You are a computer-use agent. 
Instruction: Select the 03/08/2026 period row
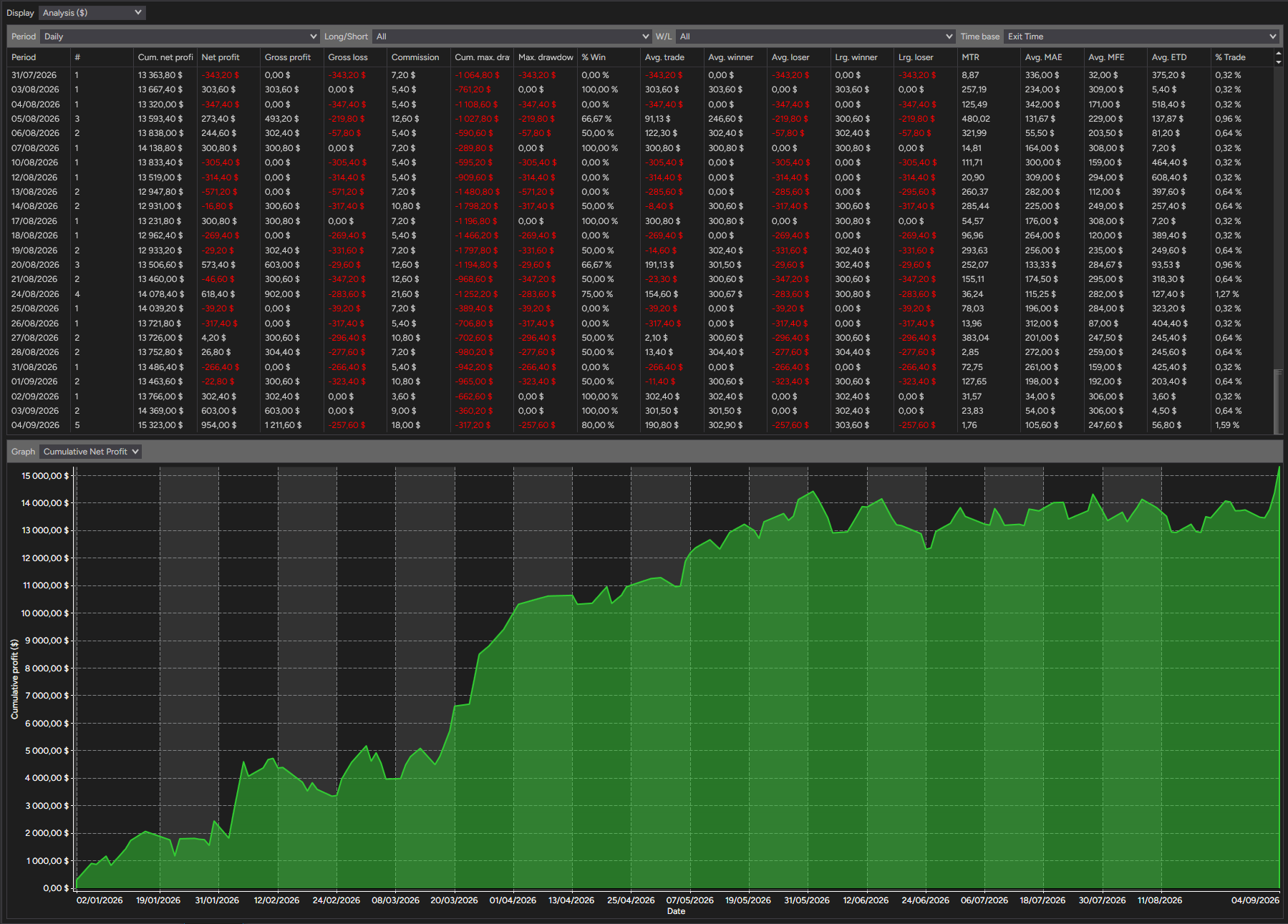tap(640, 89)
